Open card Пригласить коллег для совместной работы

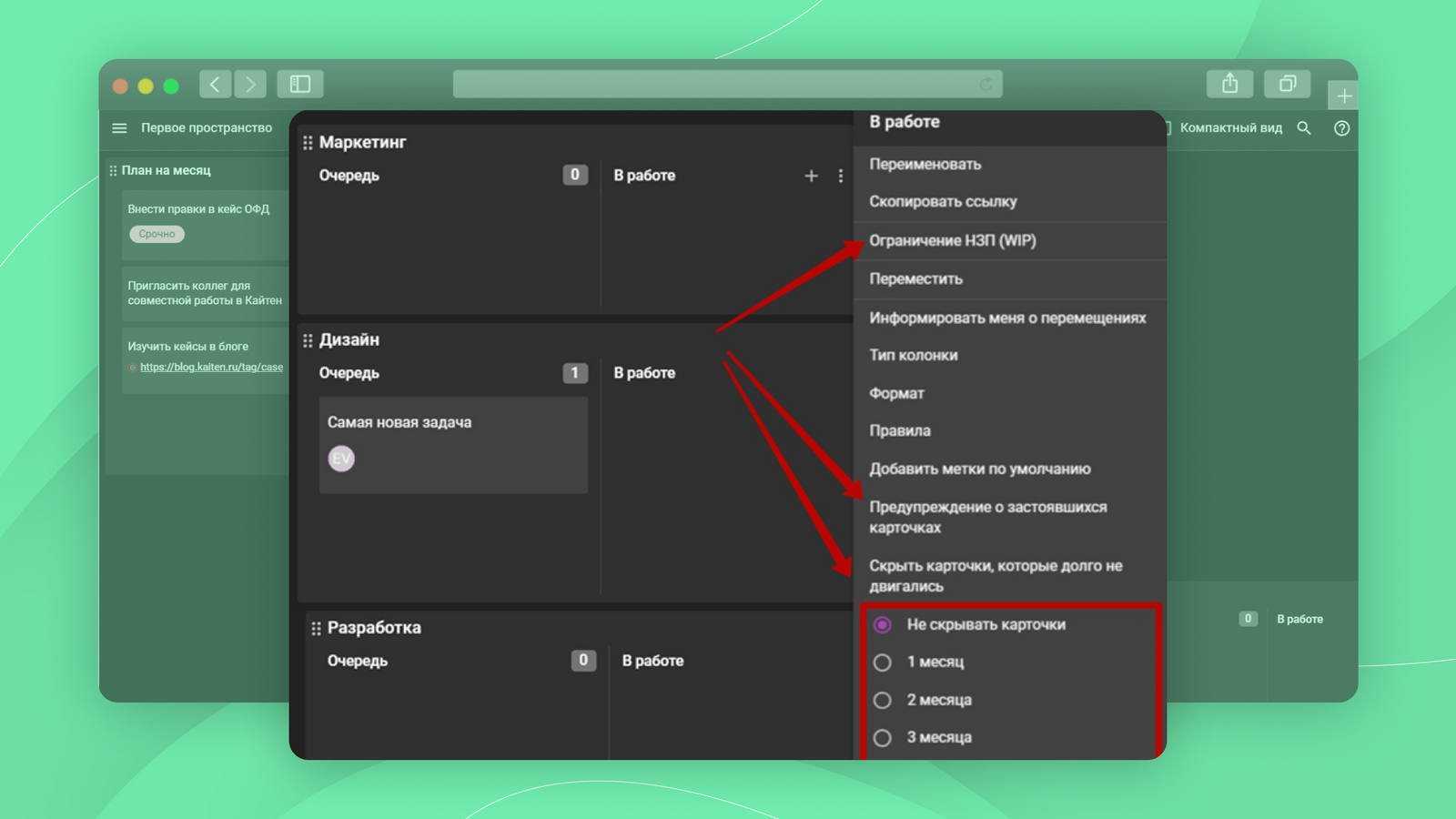click(x=205, y=293)
